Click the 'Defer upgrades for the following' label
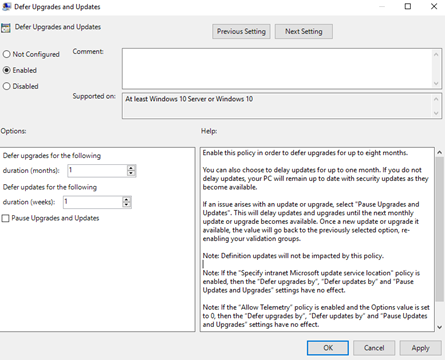Image resolution: width=445 pixels, height=360 pixels. click(52, 156)
